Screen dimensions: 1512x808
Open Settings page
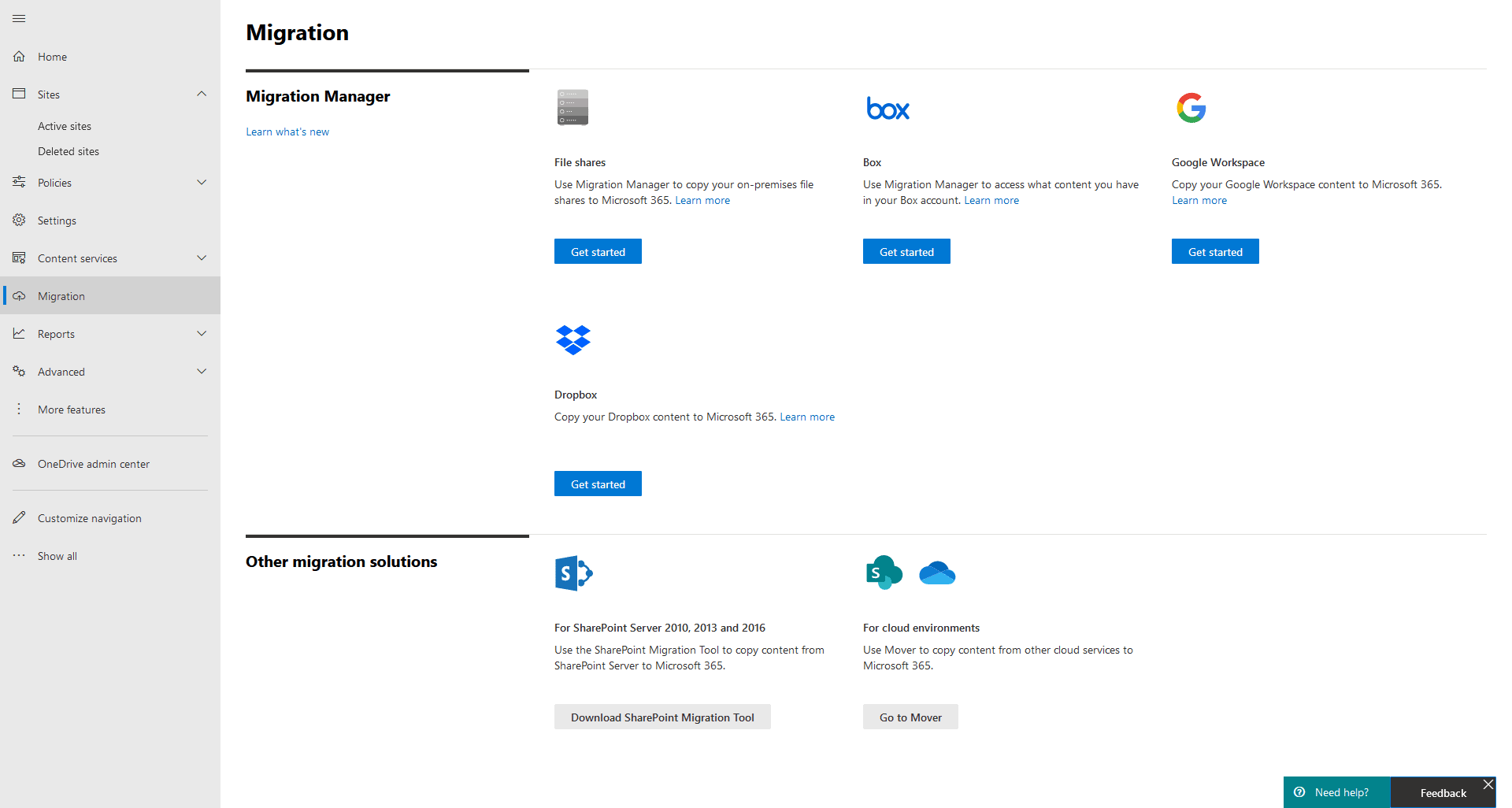[110, 221]
